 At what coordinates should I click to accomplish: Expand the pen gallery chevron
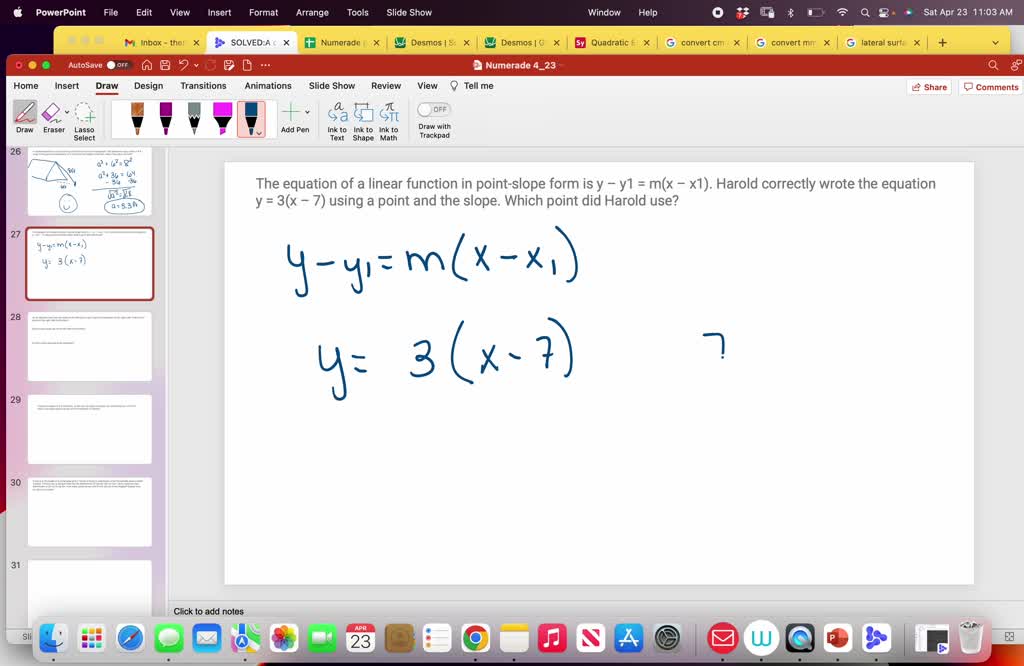tap(258, 132)
